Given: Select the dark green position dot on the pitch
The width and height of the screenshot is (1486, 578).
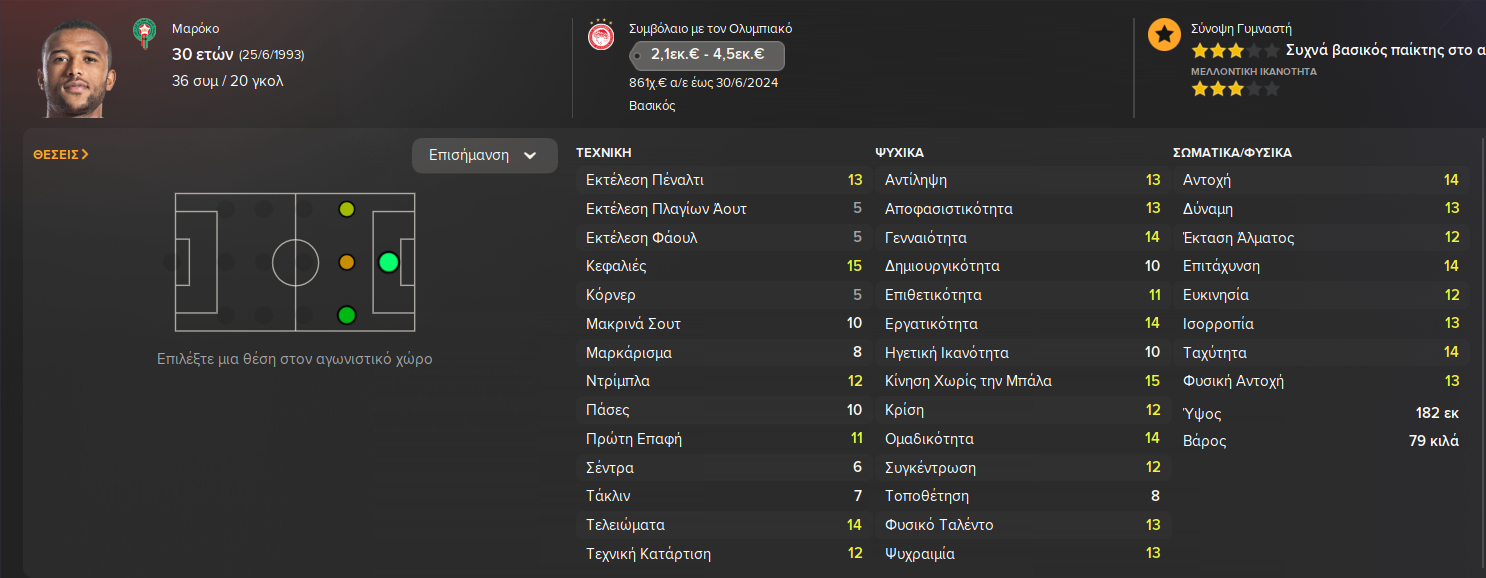Looking at the screenshot, I should (x=346, y=315).
